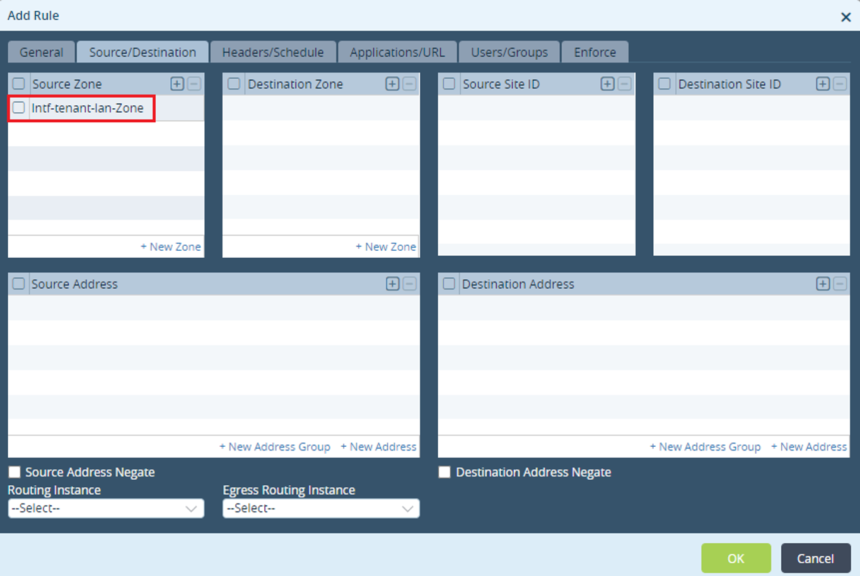The width and height of the screenshot is (860, 576).
Task: Click the remove icon in Source Address panel
Action: pos(408,284)
